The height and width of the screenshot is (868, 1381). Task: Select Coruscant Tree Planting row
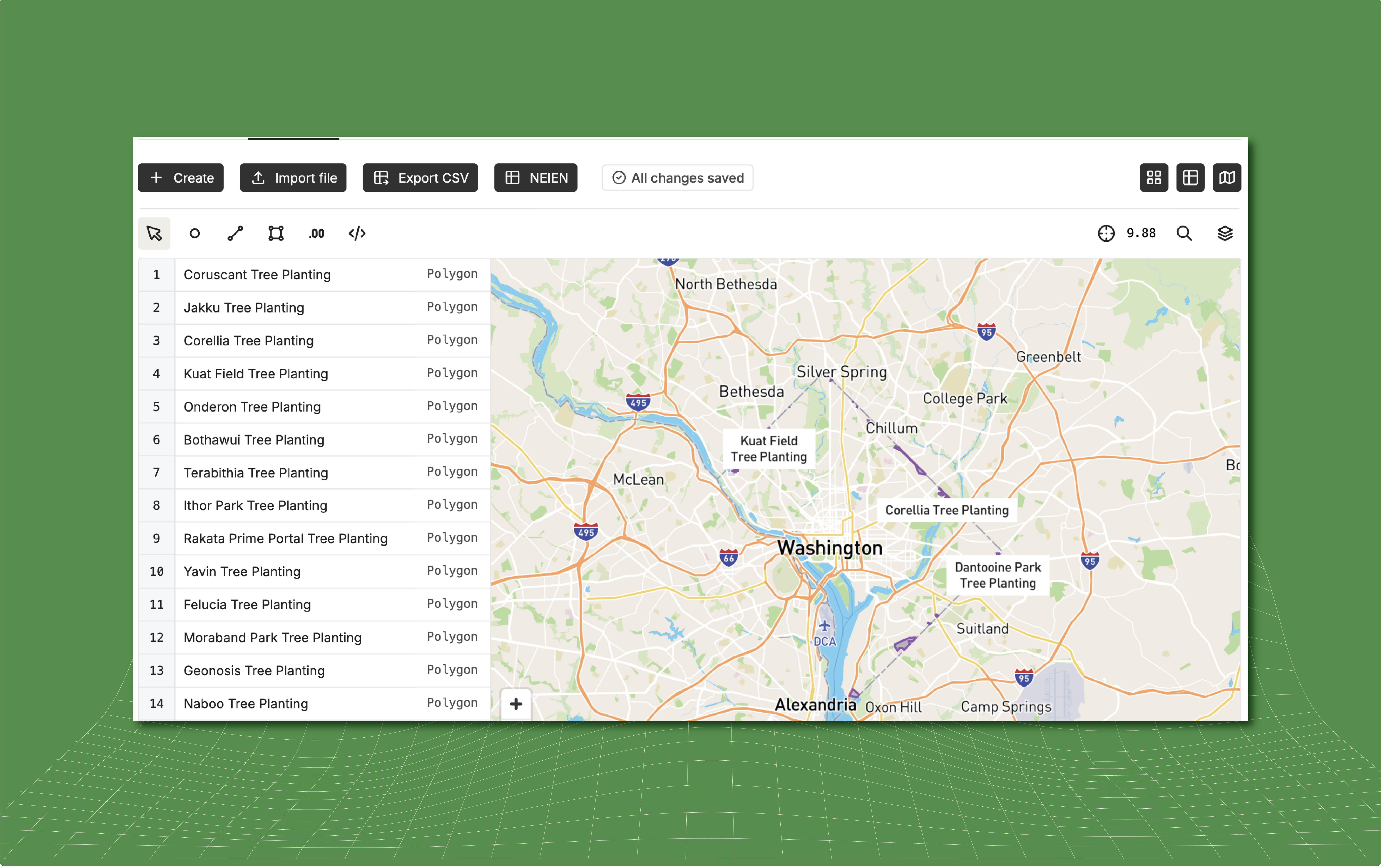[x=314, y=275]
